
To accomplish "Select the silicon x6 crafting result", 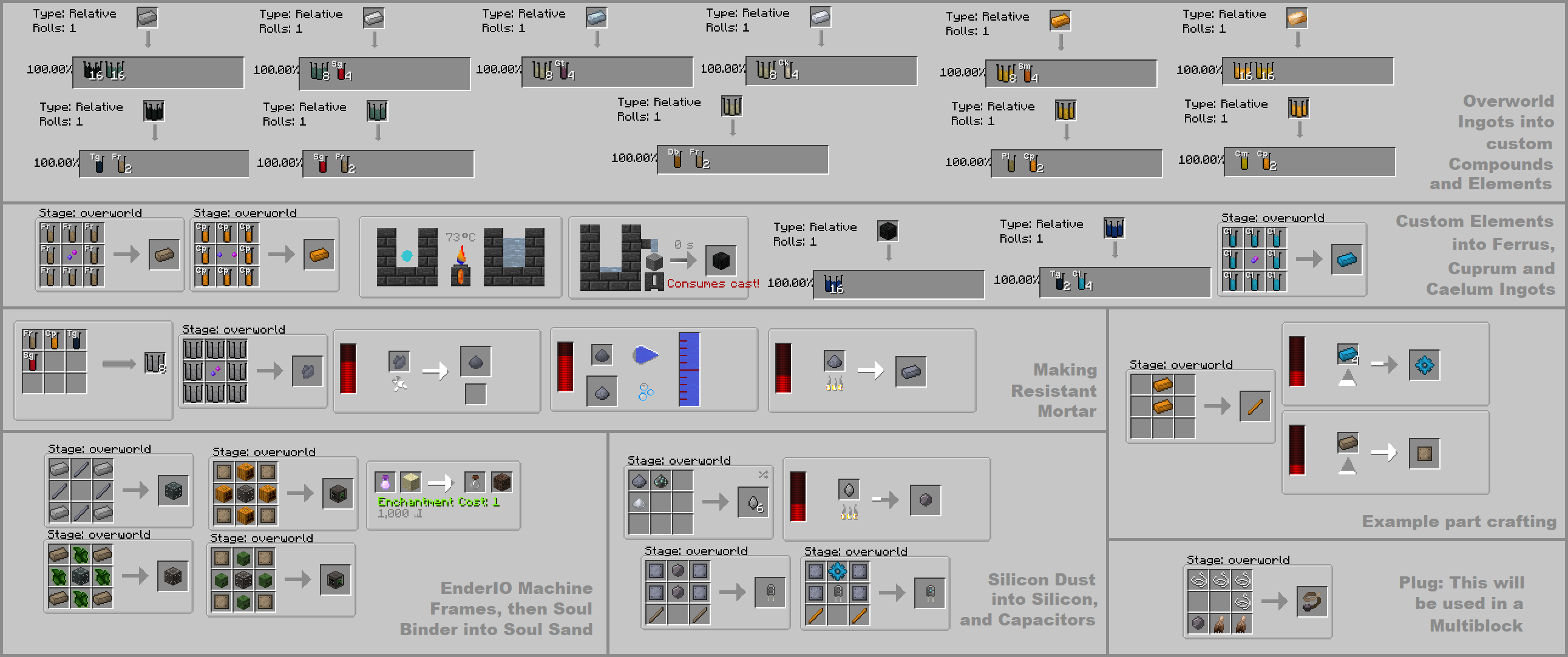I will [753, 502].
